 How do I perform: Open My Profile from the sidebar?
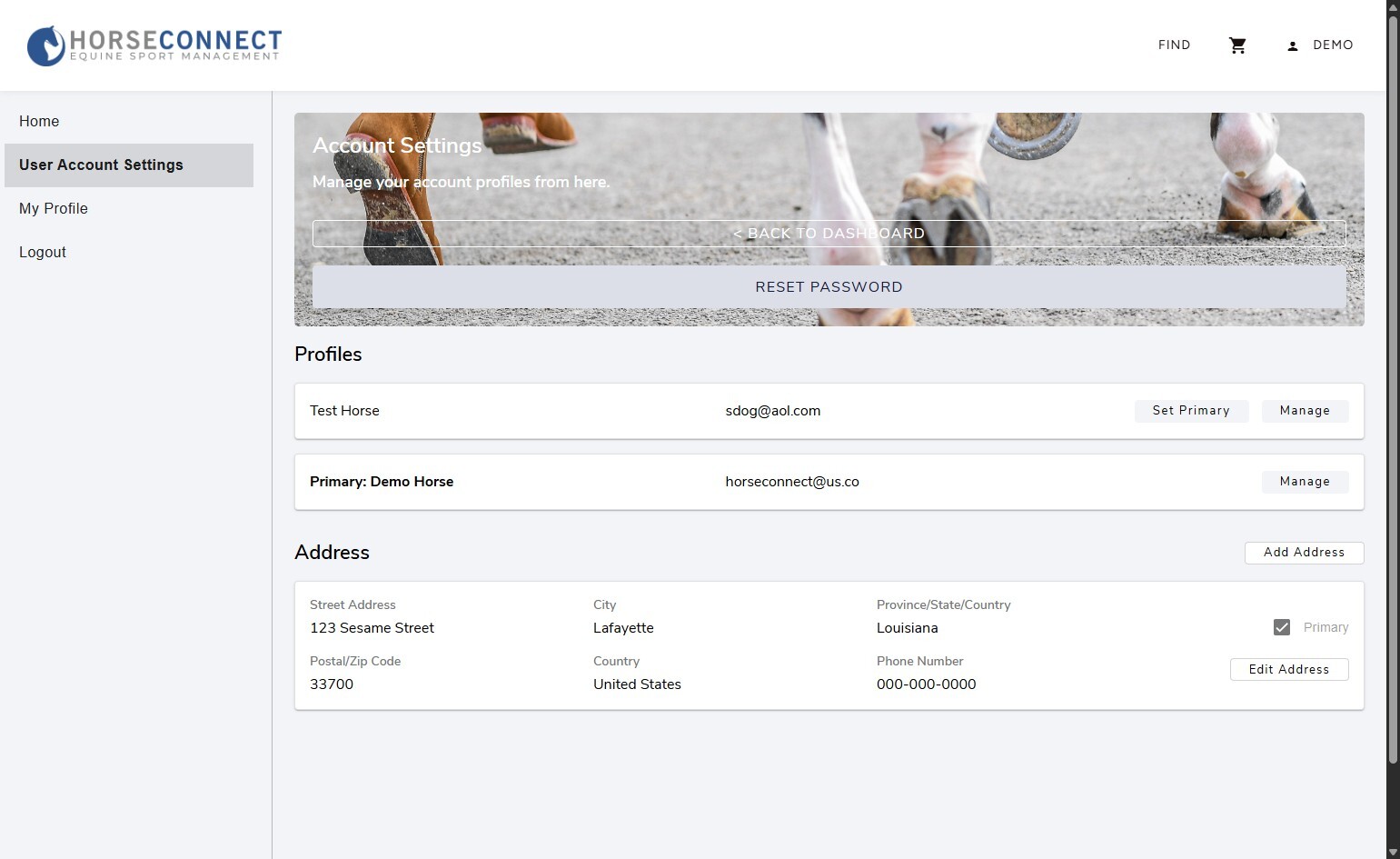tap(54, 209)
